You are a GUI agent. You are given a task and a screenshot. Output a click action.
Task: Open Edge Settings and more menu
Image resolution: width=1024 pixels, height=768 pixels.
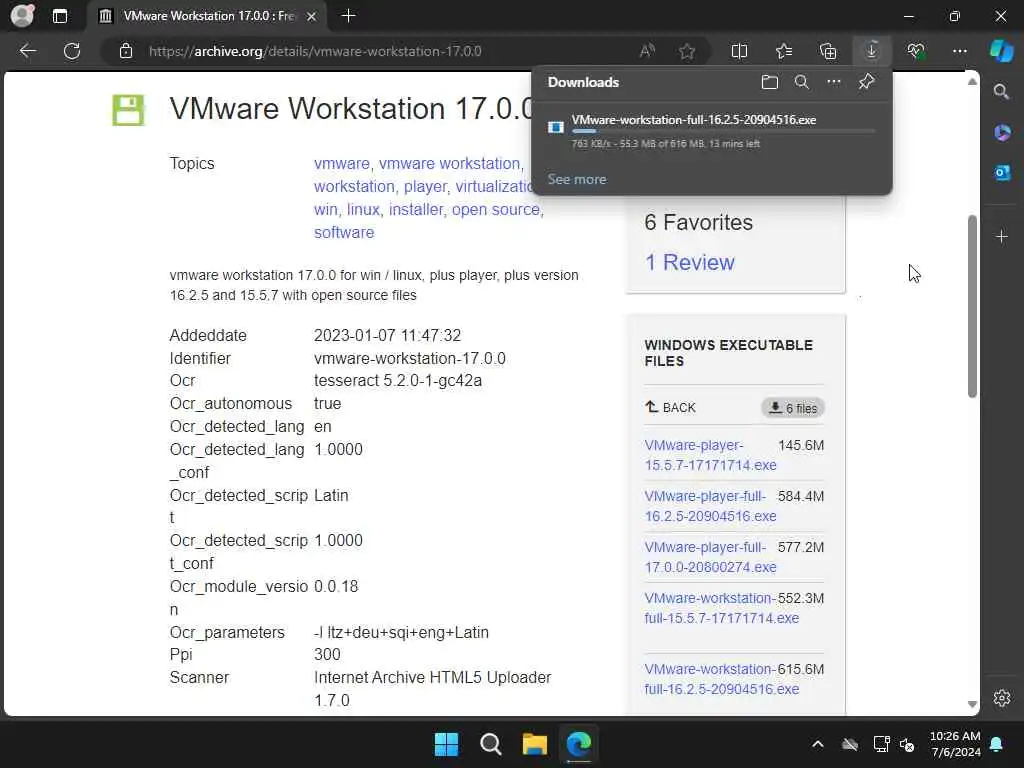click(x=960, y=51)
